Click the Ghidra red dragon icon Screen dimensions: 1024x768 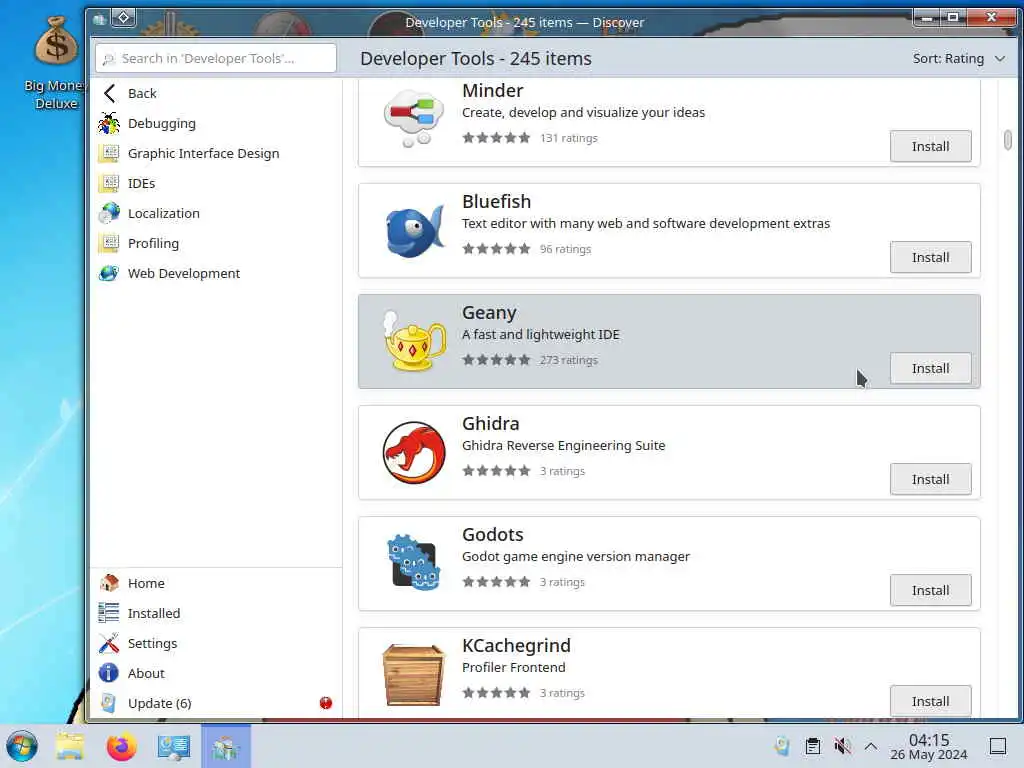click(x=413, y=453)
